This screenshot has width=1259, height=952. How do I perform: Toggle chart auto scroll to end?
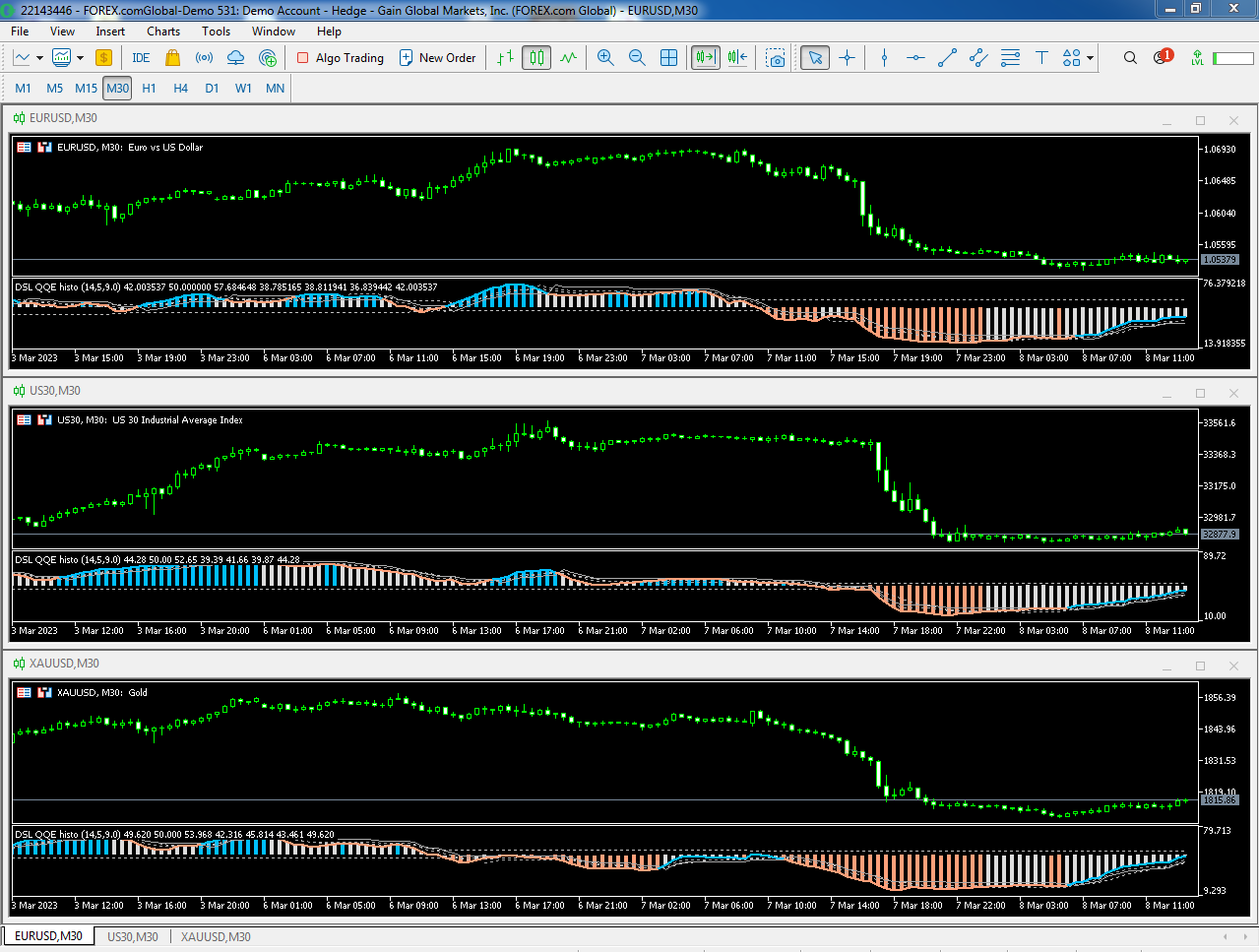[706, 58]
